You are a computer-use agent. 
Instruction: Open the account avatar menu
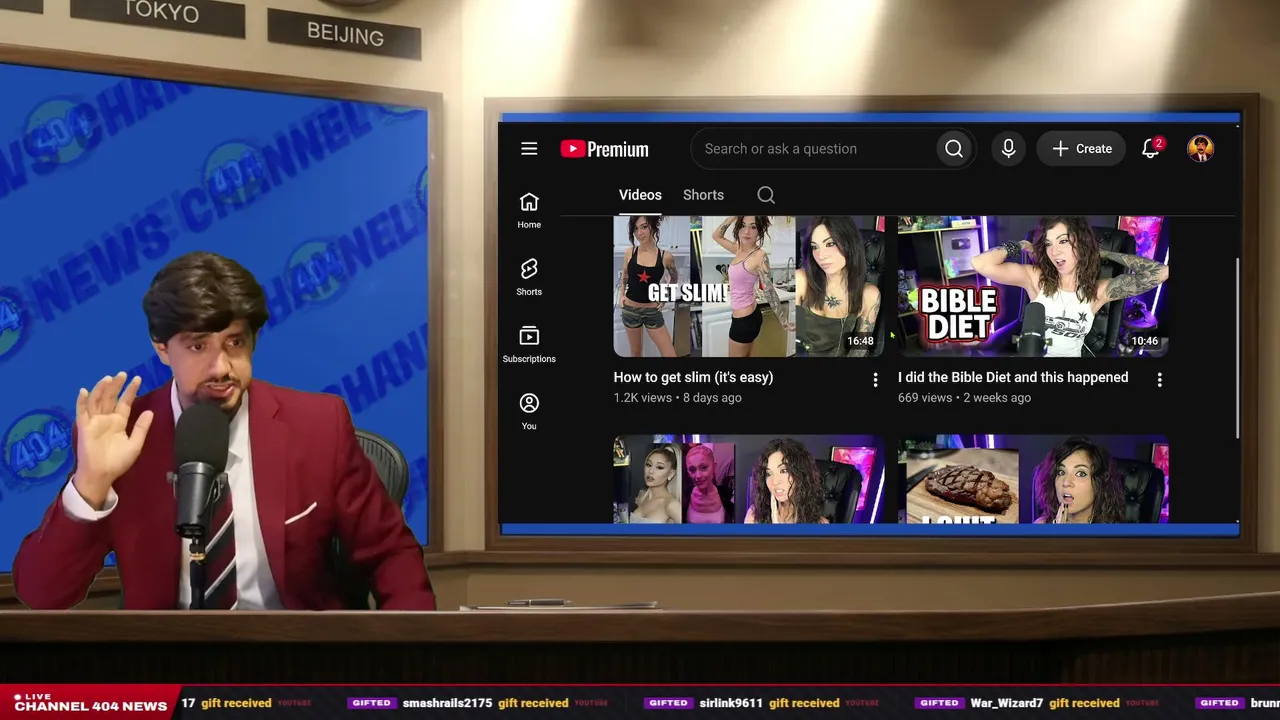tap(1200, 149)
